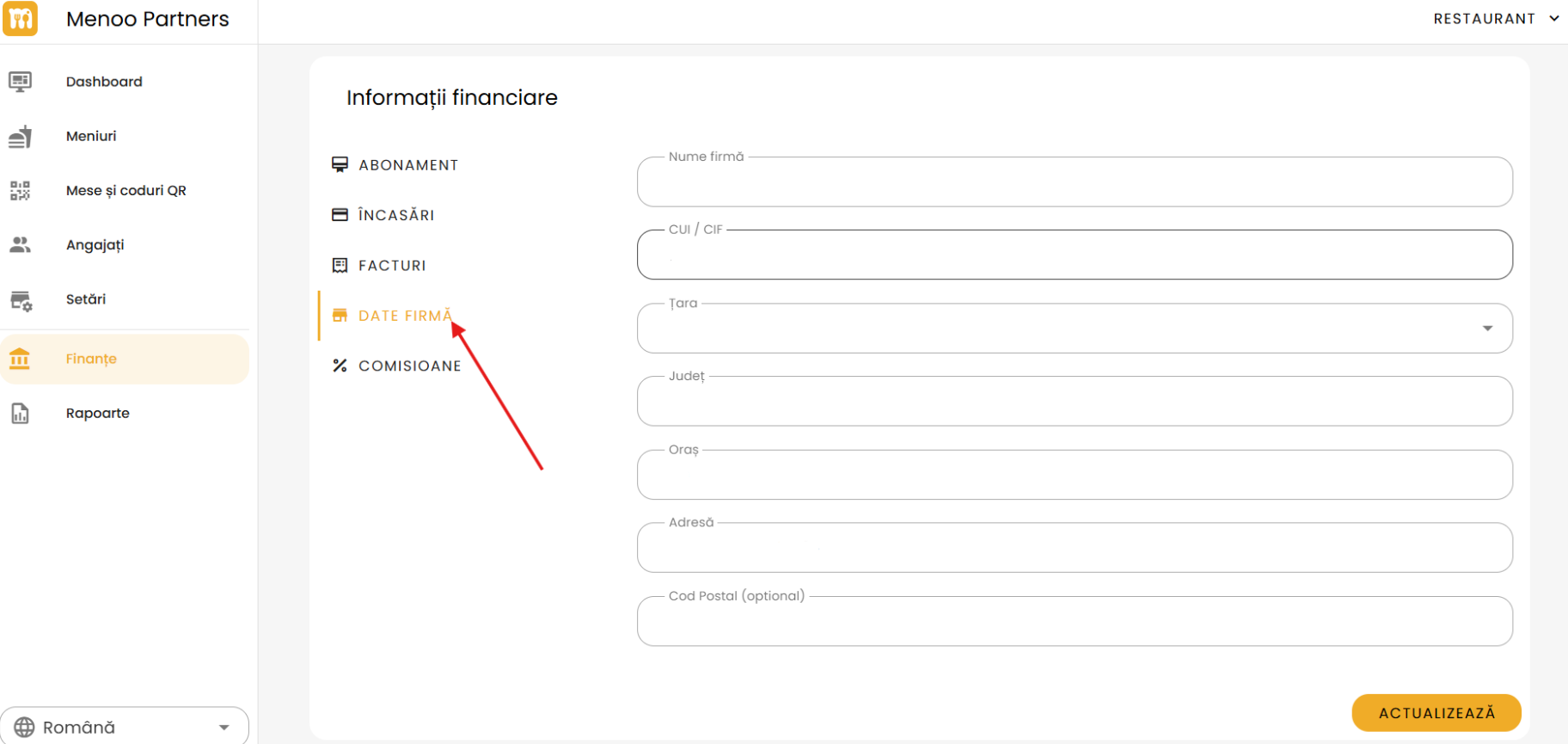
Task: Click the Dashboard monitor icon
Action: pyautogui.click(x=20, y=82)
